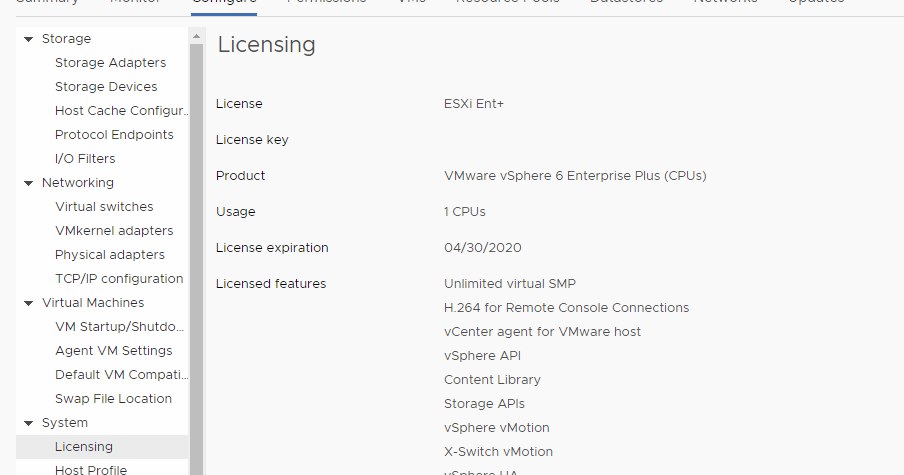The height and width of the screenshot is (475, 904).
Task: Click the Licensing page heading
Action: [266, 45]
